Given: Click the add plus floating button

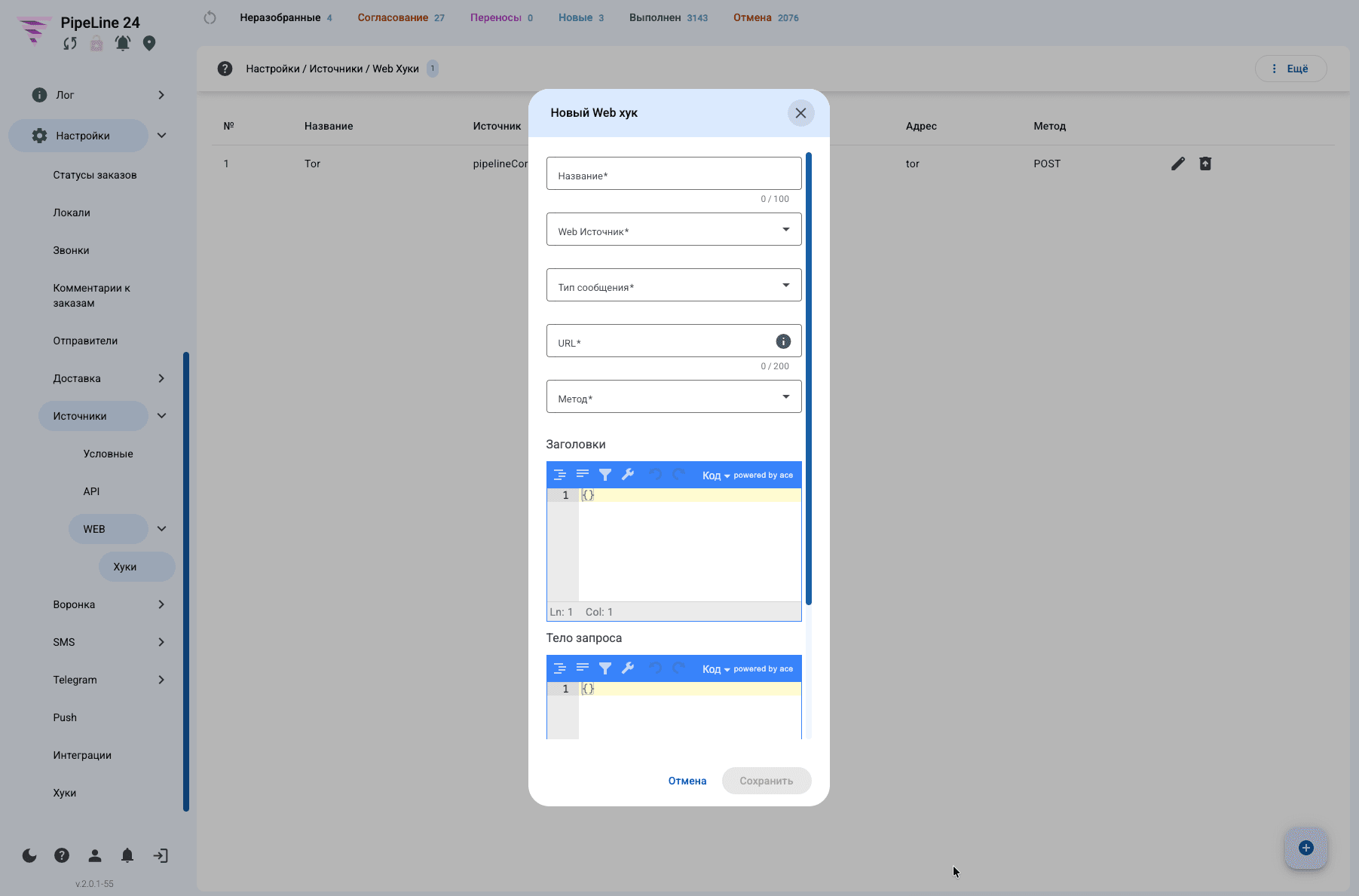Looking at the screenshot, I should point(1306,848).
